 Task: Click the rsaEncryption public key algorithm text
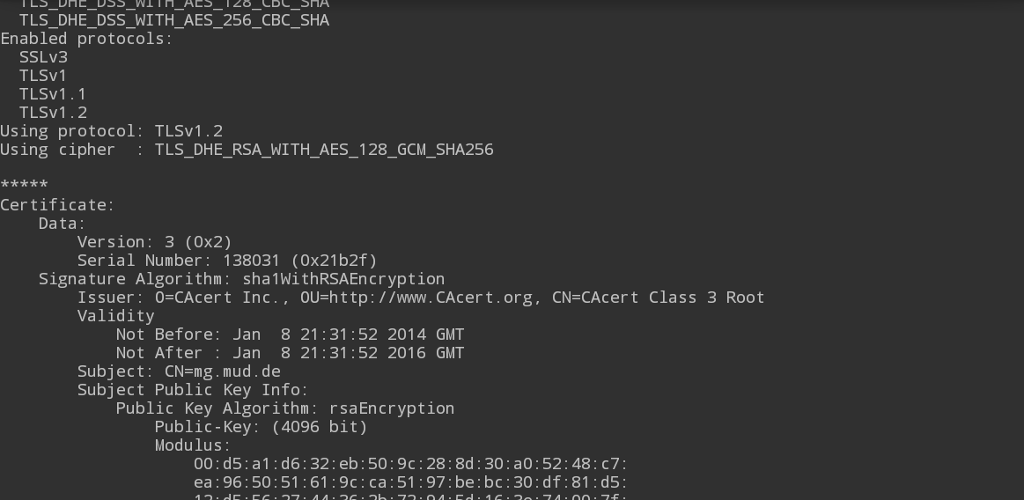pyautogui.click(x=391, y=409)
